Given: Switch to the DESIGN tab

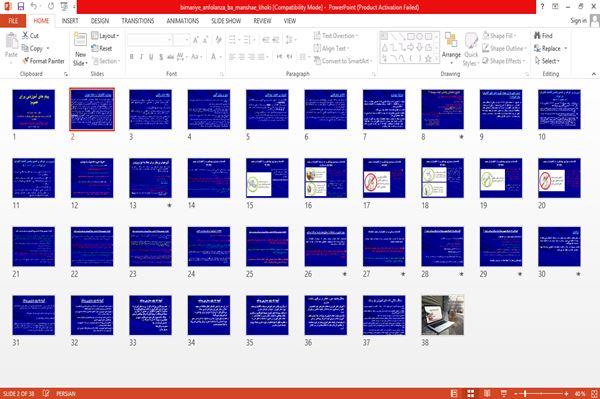Looking at the screenshot, I should pyautogui.click(x=100, y=21).
